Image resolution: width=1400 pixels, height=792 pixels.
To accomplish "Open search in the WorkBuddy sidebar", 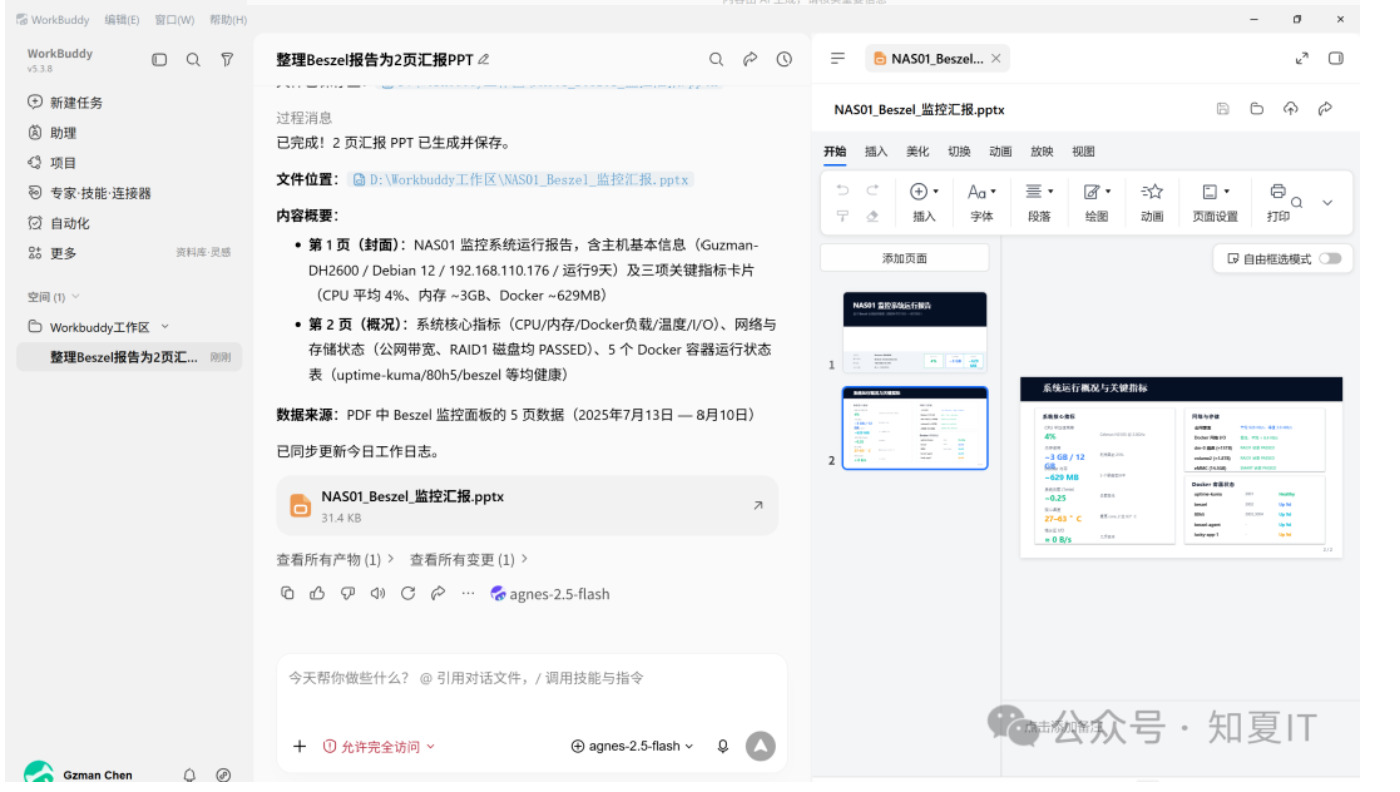I will tap(193, 60).
